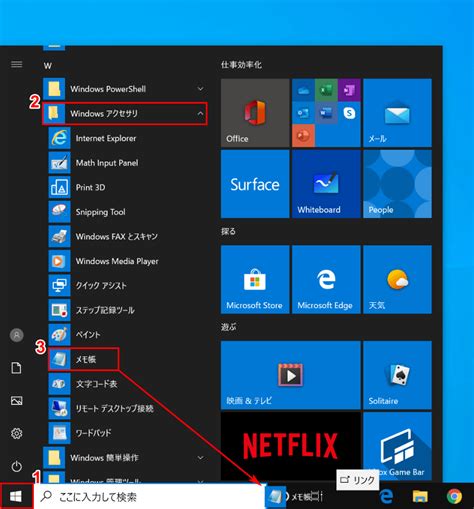The image size is (474, 509).
Task: Jump to letter W section header
Action: (48, 66)
